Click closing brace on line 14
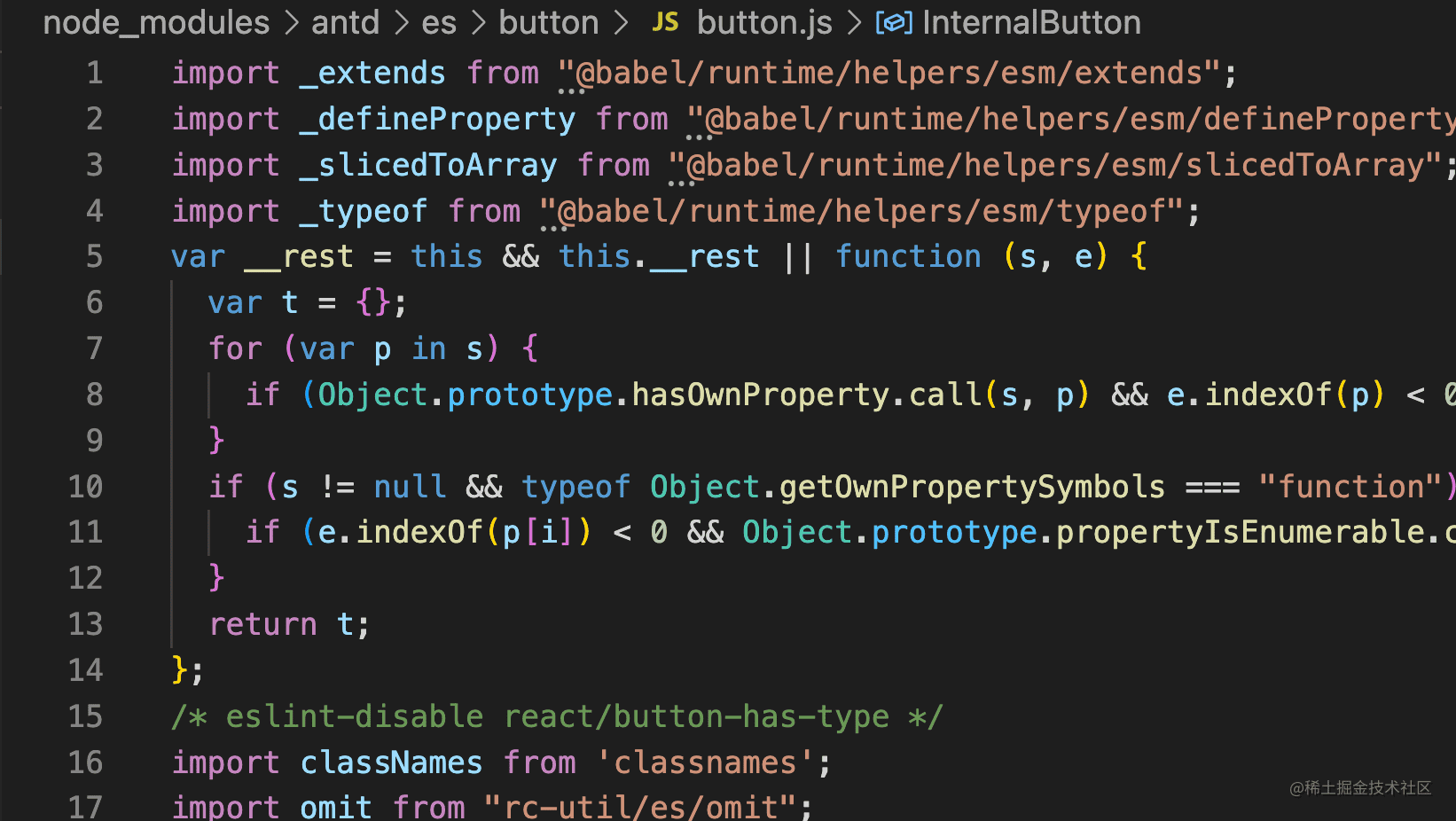This screenshot has height=821, width=1456. 180,669
